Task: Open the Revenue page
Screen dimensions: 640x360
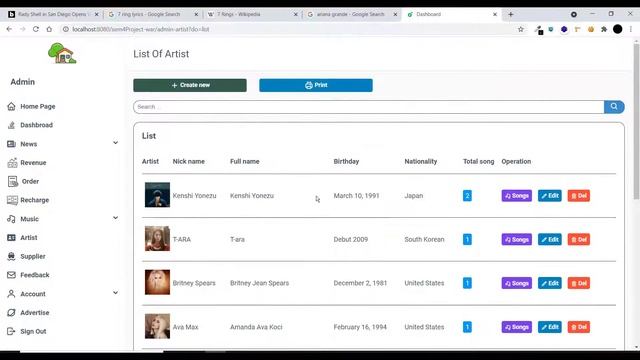Action: (x=33, y=162)
